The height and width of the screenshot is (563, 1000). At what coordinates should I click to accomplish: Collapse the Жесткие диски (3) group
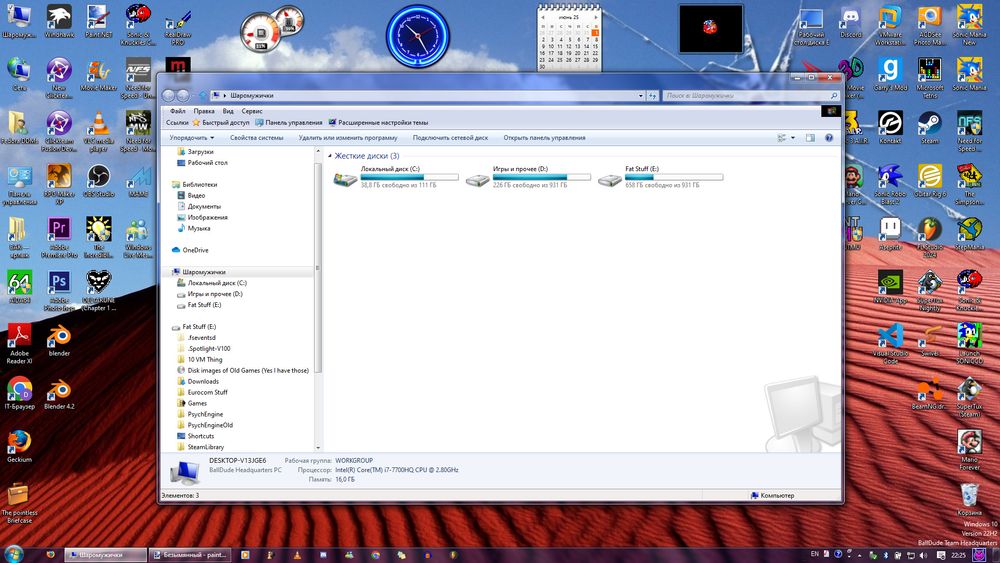tap(330, 156)
